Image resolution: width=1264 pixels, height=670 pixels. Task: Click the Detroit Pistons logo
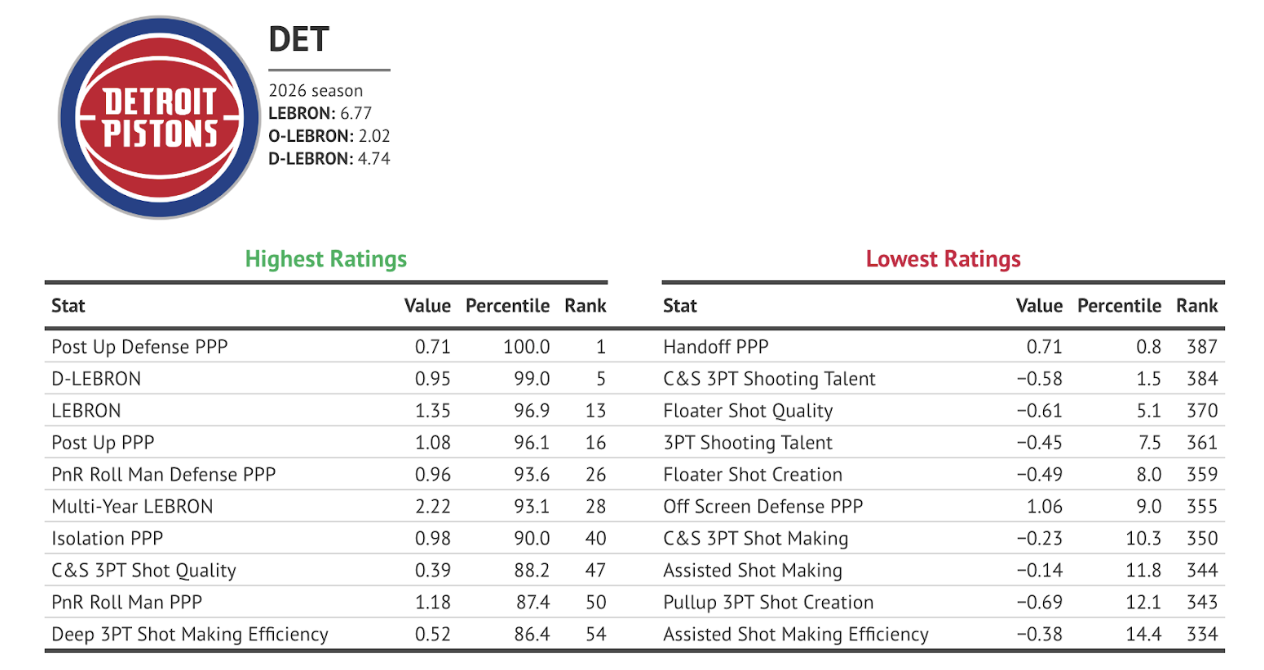coord(160,119)
